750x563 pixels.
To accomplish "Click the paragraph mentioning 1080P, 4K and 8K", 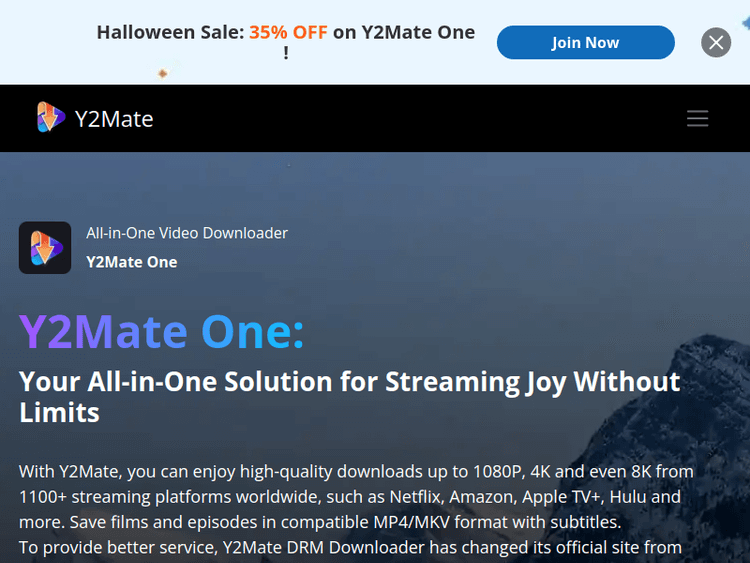I will pyautogui.click(x=356, y=497).
